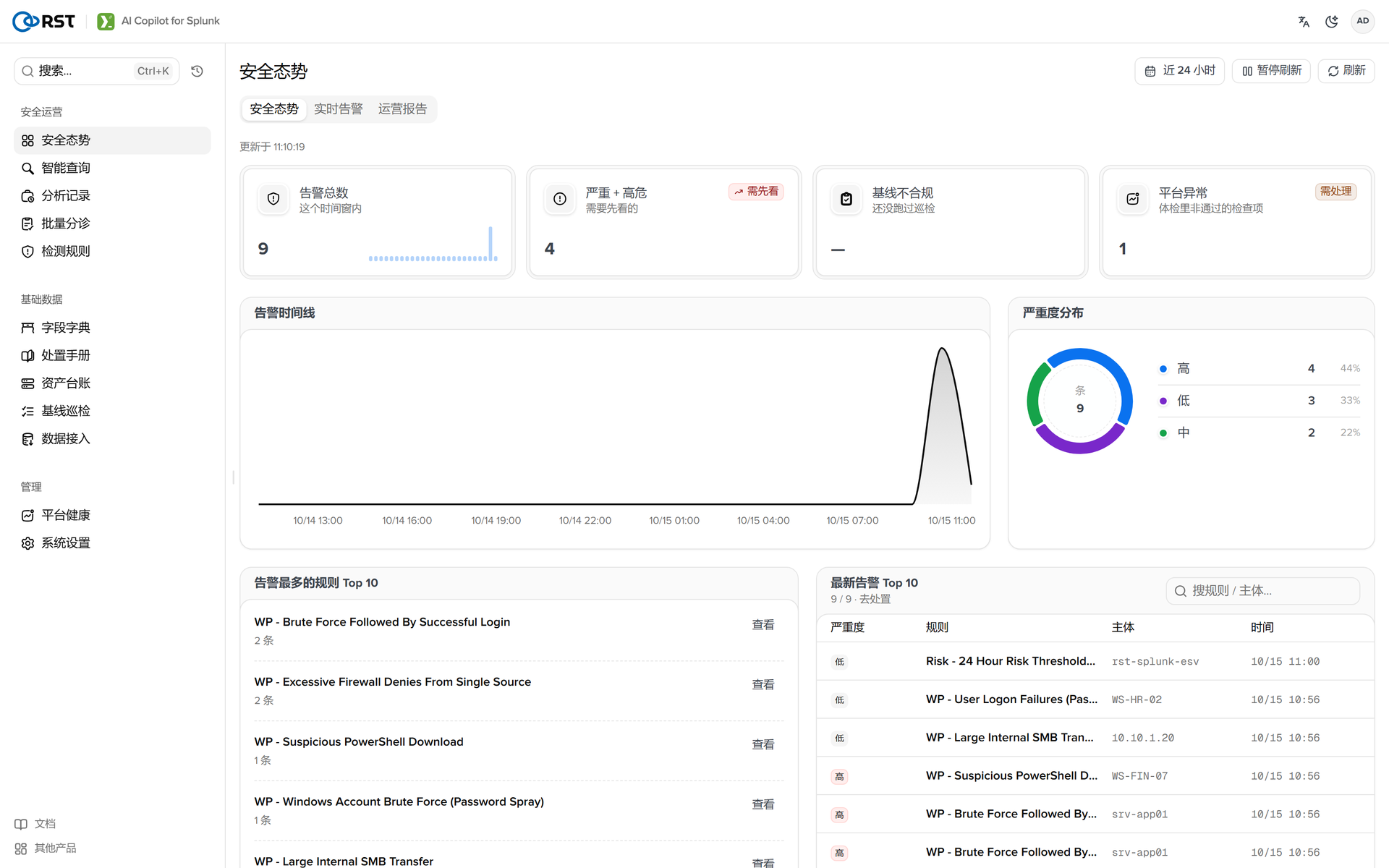Click the sidebar resize handle

click(x=233, y=477)
